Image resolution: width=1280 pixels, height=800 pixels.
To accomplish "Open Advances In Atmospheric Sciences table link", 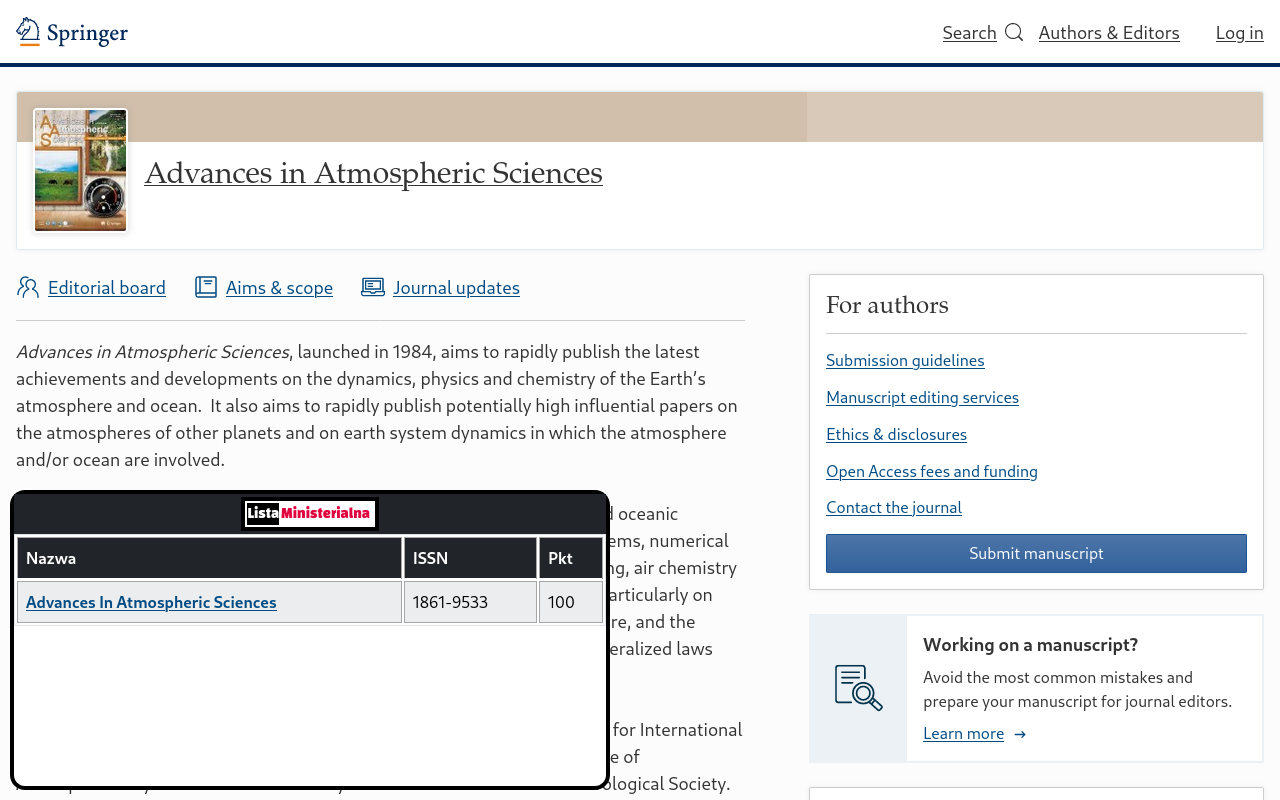I will click(151, 603).
